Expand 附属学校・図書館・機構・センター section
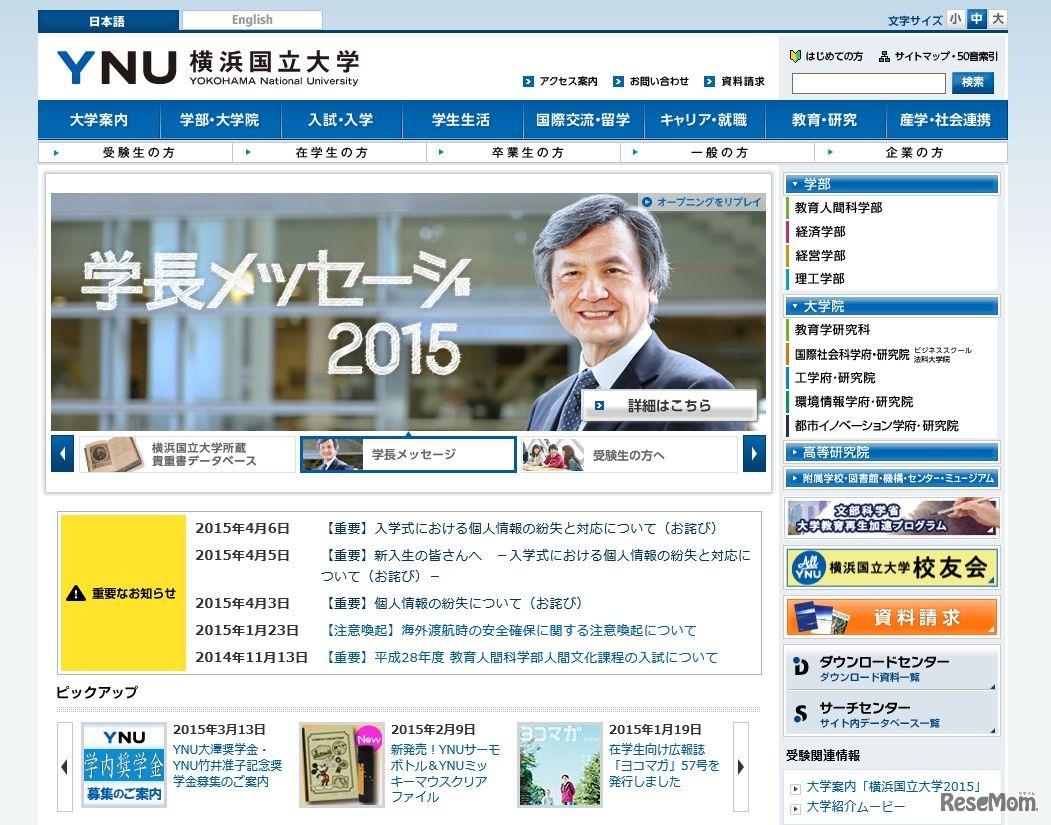The width and height of the screenshot is (1051, 825). (891, 478)
